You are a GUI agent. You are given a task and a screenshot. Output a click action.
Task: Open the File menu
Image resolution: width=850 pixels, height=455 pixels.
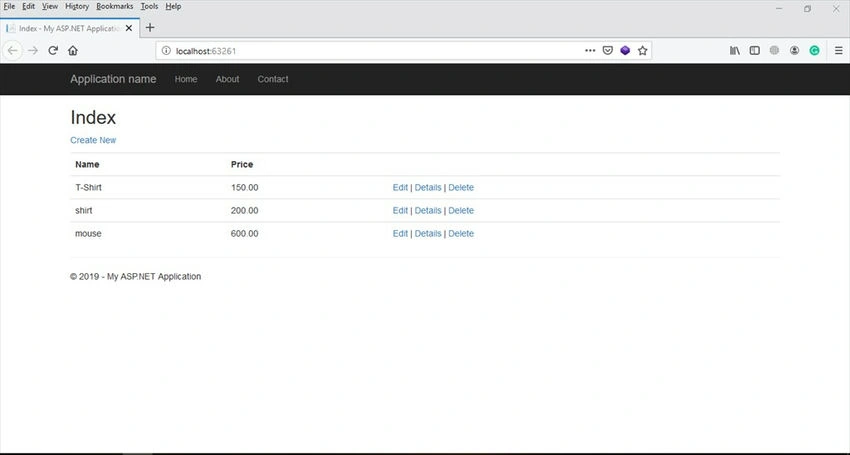pos(9,7)
